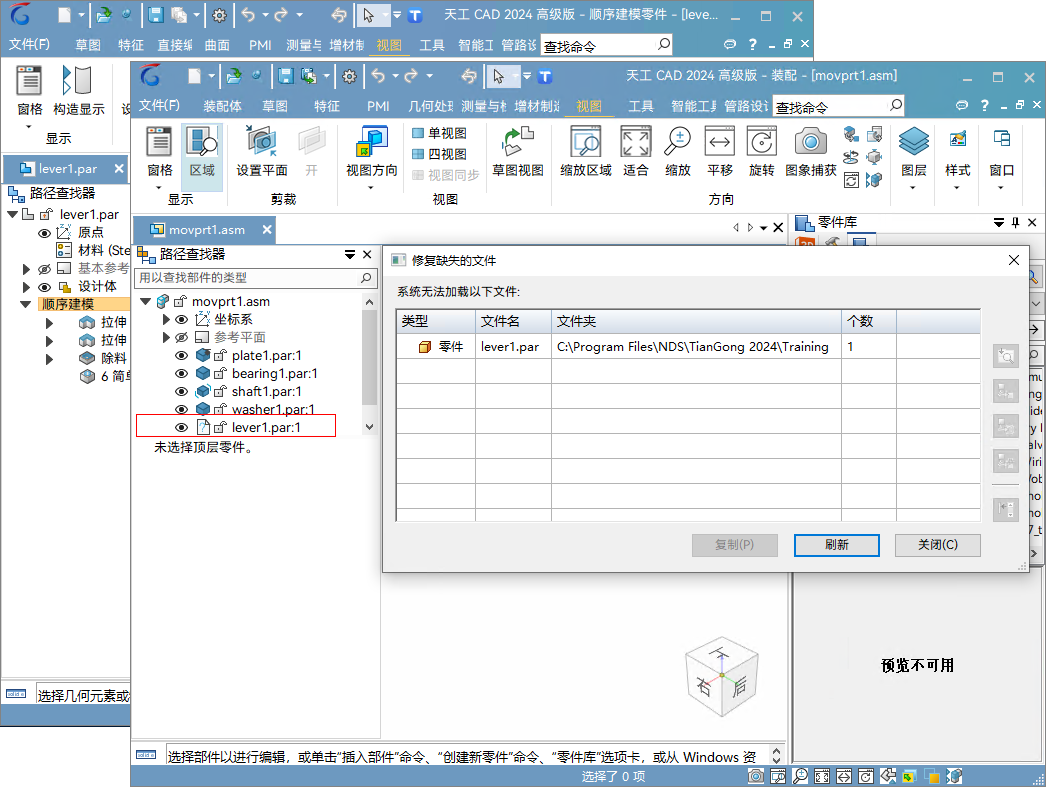The width and height of the screenshot is (1046, 787).
Task: Toggle visibility eye of 坐标系 node
Action: click(181, 319)
